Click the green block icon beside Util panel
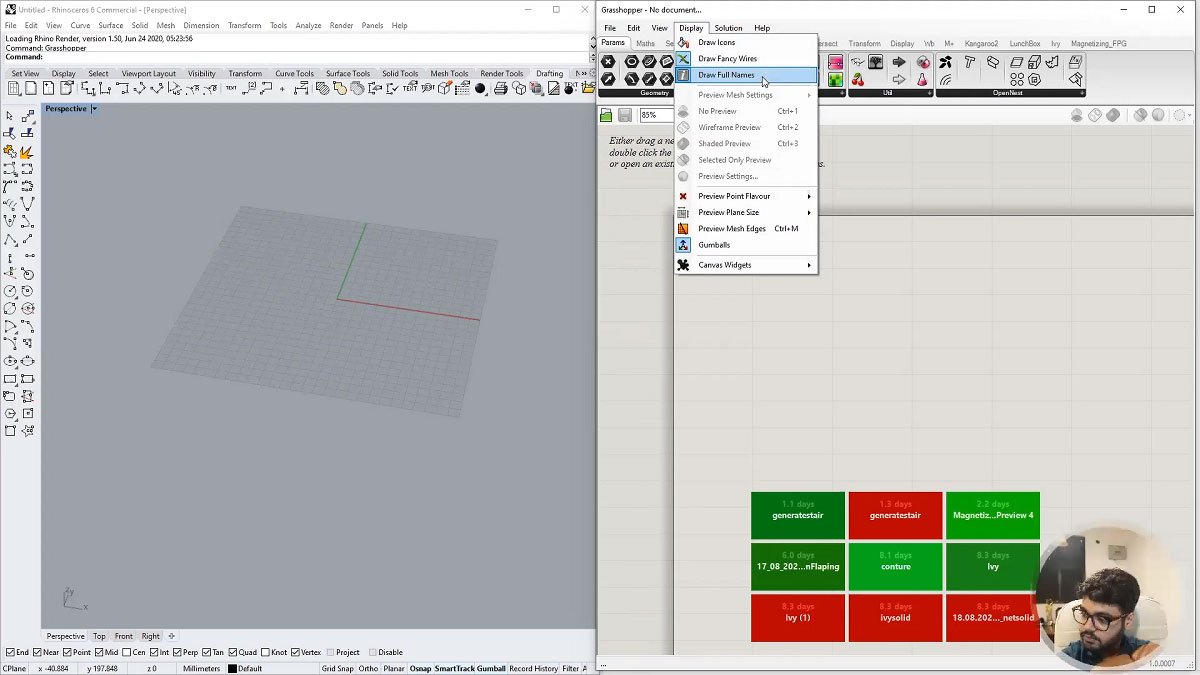This screenshot has width=1200, height=675. click(x=835, y=80)
